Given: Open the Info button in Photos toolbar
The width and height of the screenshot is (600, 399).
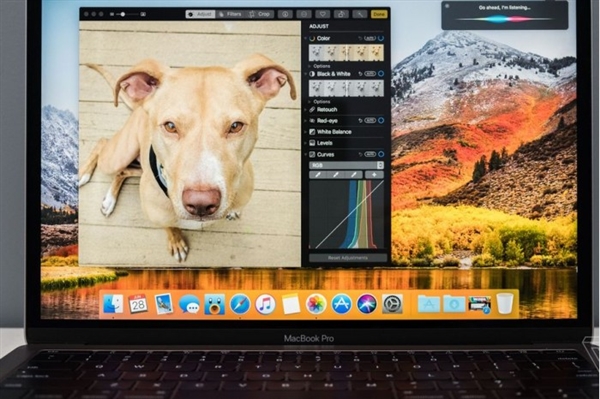Looking at the screenshot, I should [285, 14].
